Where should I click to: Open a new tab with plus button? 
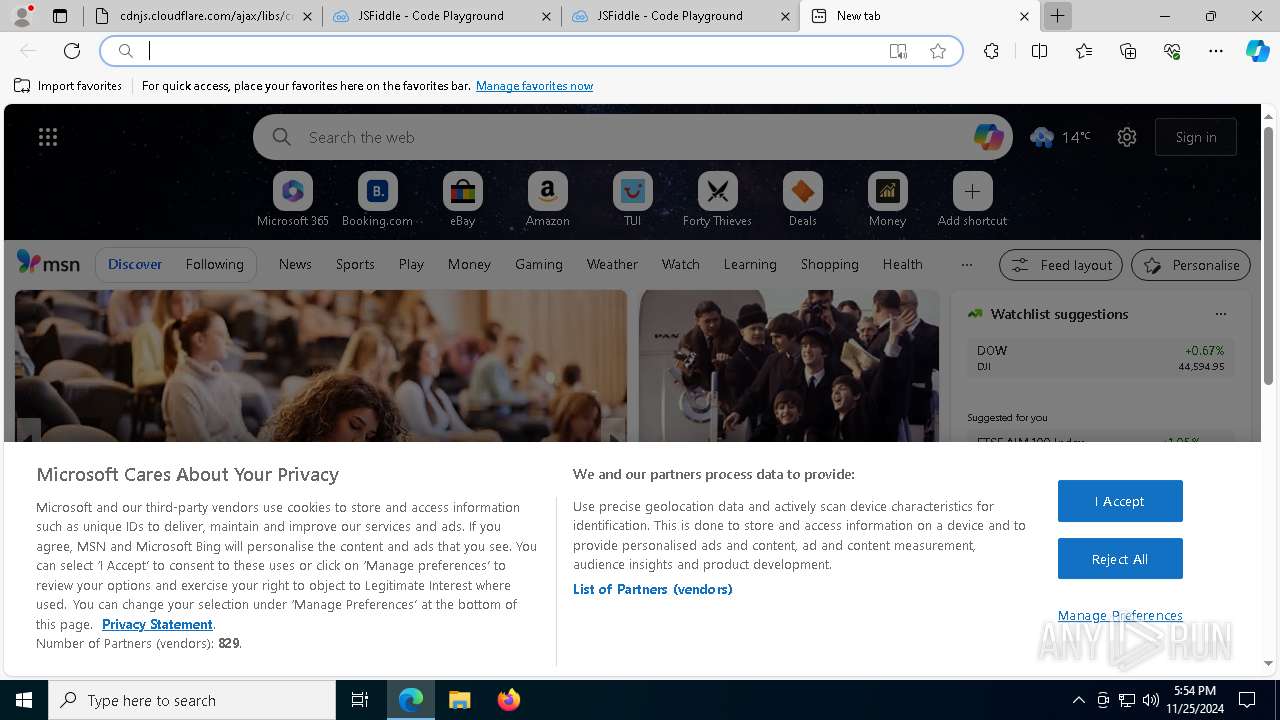pos(1057,16)
